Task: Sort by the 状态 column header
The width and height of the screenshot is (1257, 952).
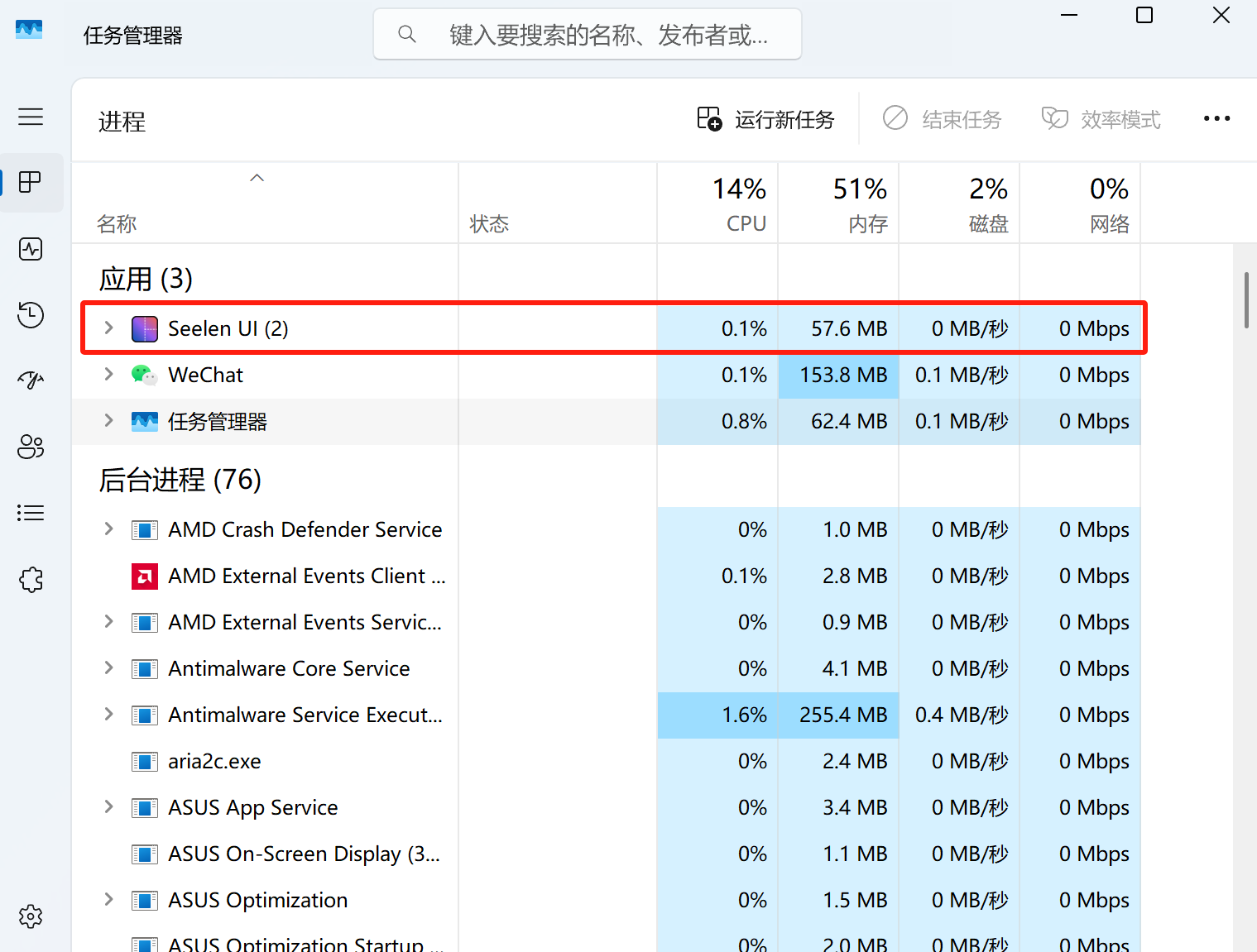Action: tap(558, 203)
